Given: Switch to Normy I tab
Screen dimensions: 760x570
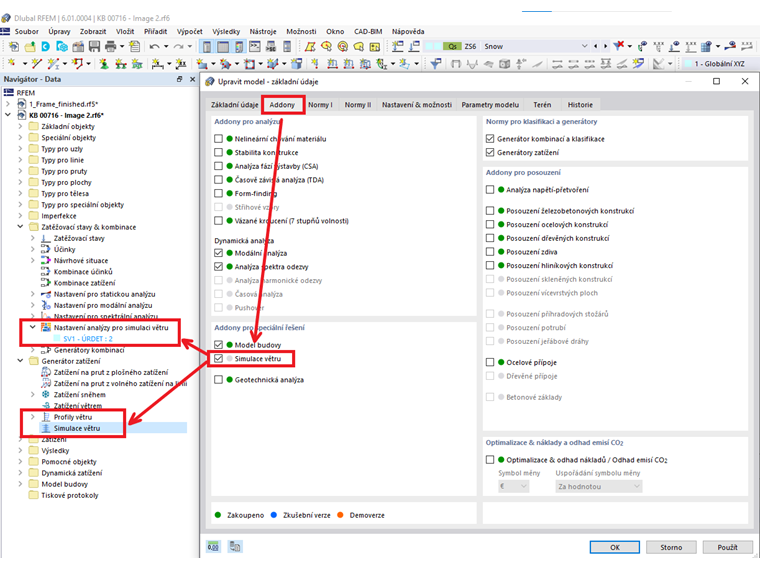Looking at the screenshot, I should (320, 105).
